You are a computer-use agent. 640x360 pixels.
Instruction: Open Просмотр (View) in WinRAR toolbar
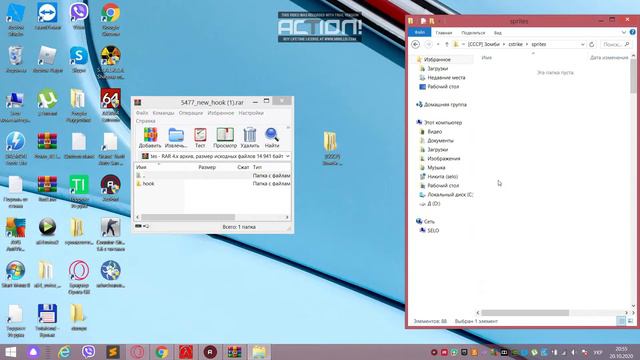(225, 138)
